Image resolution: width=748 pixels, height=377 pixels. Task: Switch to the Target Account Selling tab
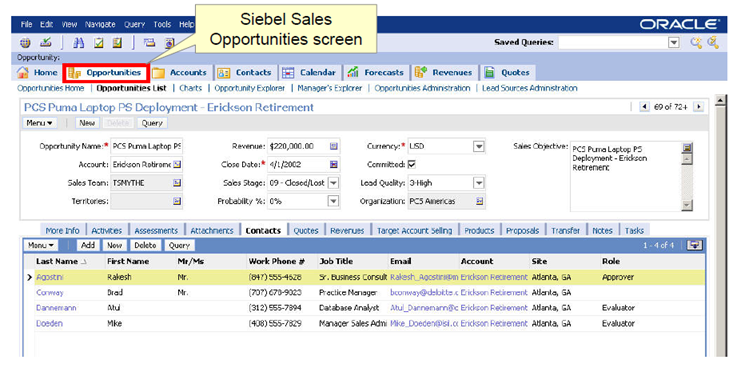415,230
